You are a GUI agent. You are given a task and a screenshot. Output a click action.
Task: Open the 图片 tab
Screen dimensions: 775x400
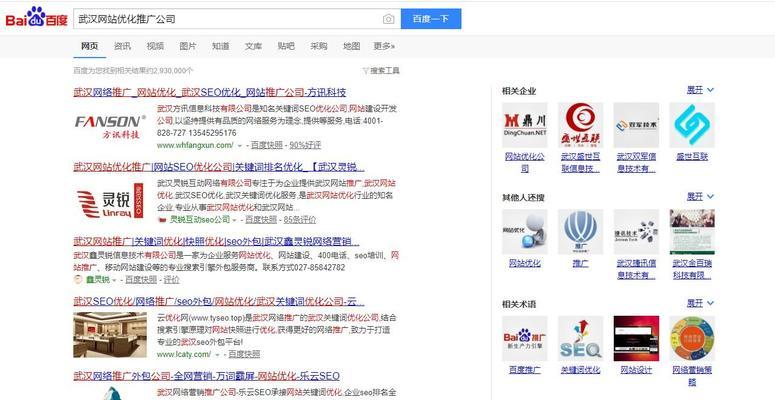[x=188, y=46]
